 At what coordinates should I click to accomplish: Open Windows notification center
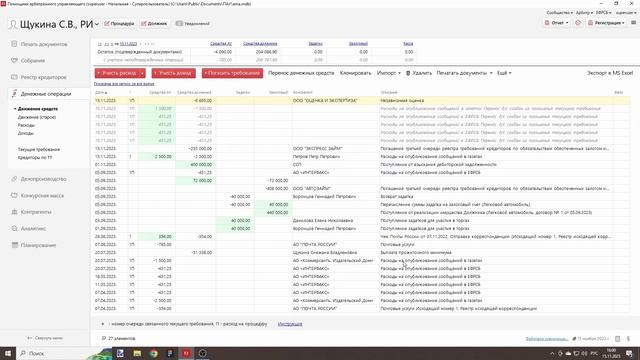629,353
